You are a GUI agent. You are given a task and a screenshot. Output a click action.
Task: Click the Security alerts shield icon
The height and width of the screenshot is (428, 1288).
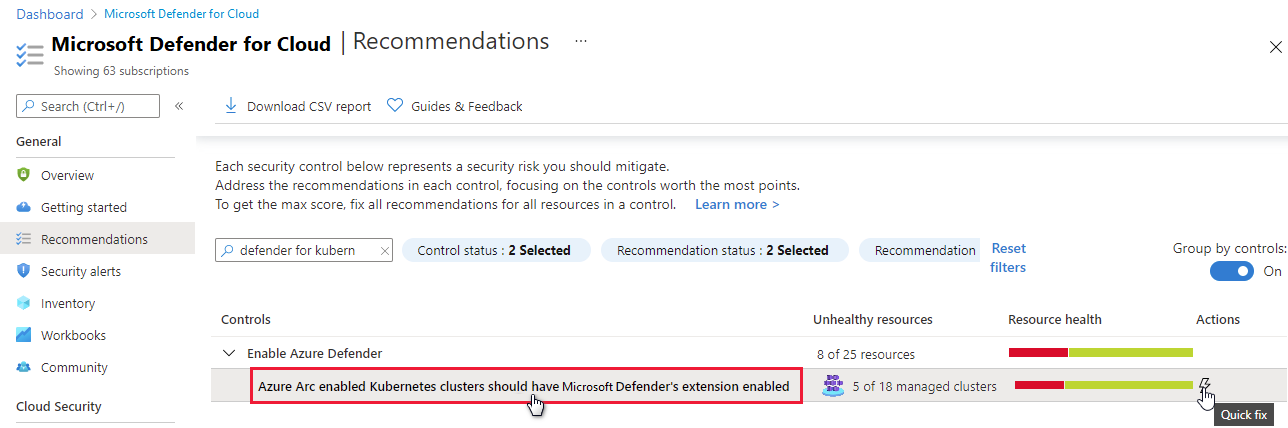(24, 271)
